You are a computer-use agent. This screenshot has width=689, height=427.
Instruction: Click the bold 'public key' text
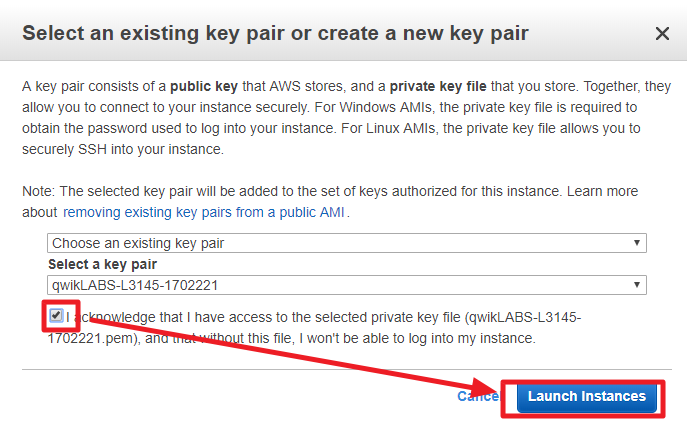204,87
